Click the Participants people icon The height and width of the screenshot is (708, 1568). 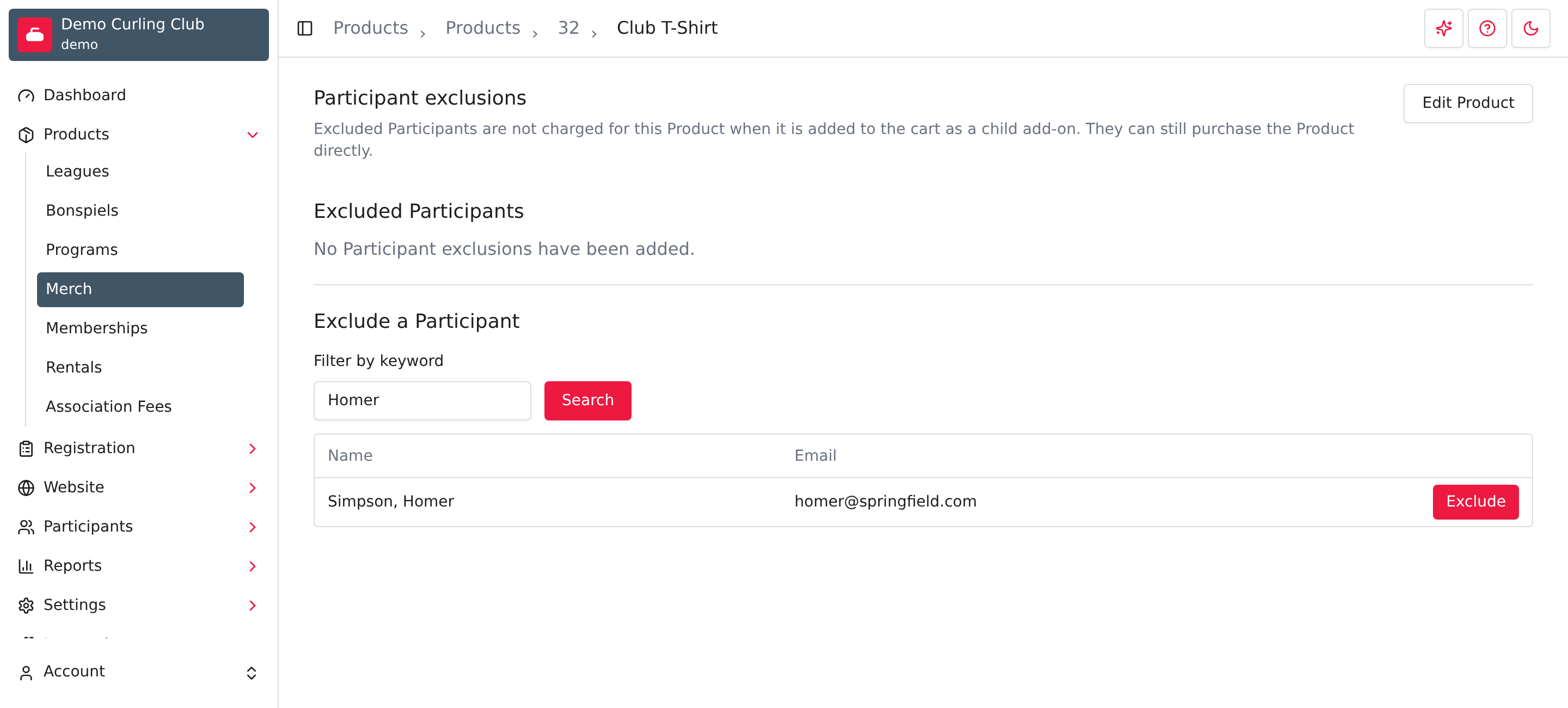pyautogui.click(x=26, y=527)
